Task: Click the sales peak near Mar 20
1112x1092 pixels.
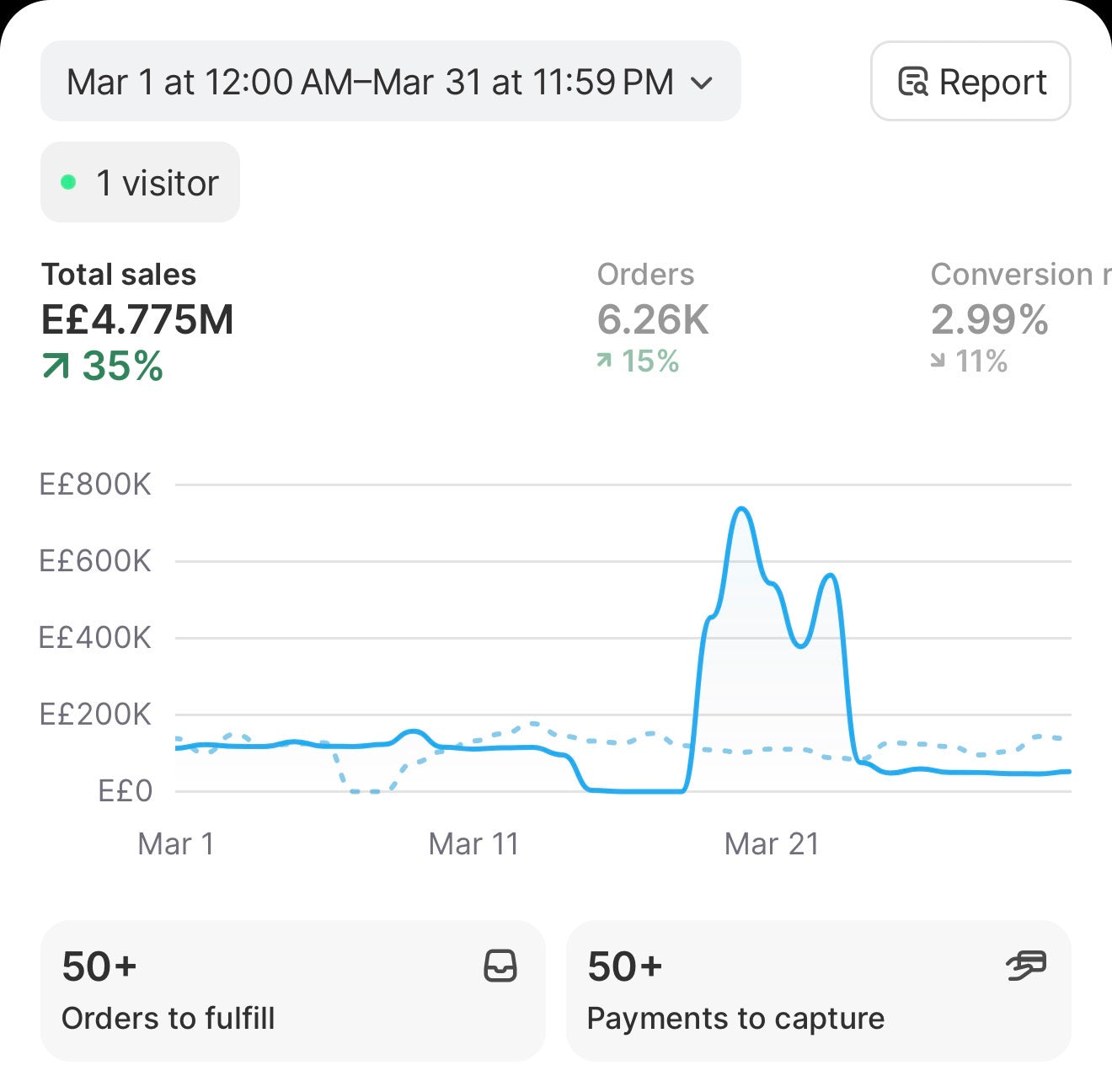Action: [x=741, y=509]
